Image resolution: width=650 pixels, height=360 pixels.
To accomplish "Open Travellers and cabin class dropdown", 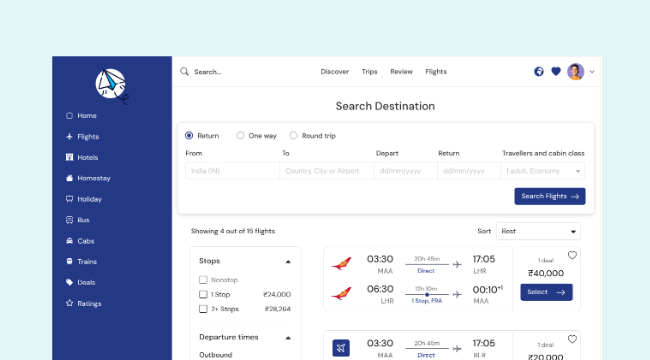I will point(543,171).
